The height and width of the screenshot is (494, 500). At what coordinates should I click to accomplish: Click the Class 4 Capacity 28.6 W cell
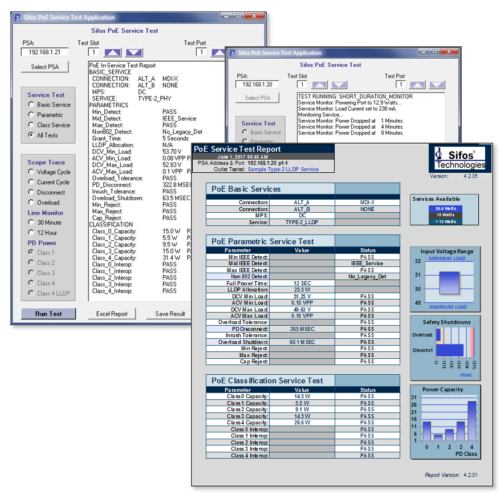(302, 422)
